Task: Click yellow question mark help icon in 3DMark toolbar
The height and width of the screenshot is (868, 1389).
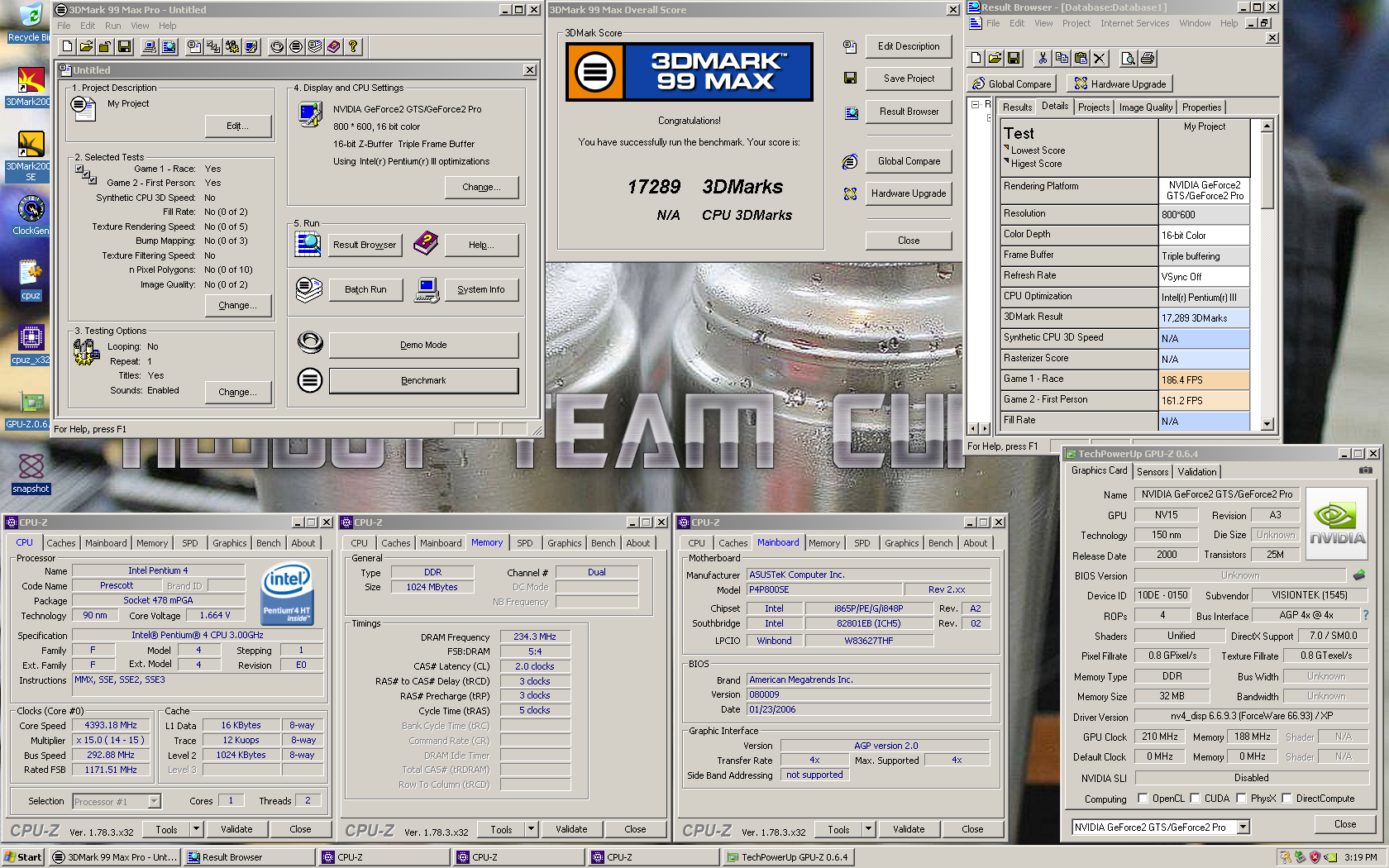Action: pyautogui.click(x=353, y=47)
